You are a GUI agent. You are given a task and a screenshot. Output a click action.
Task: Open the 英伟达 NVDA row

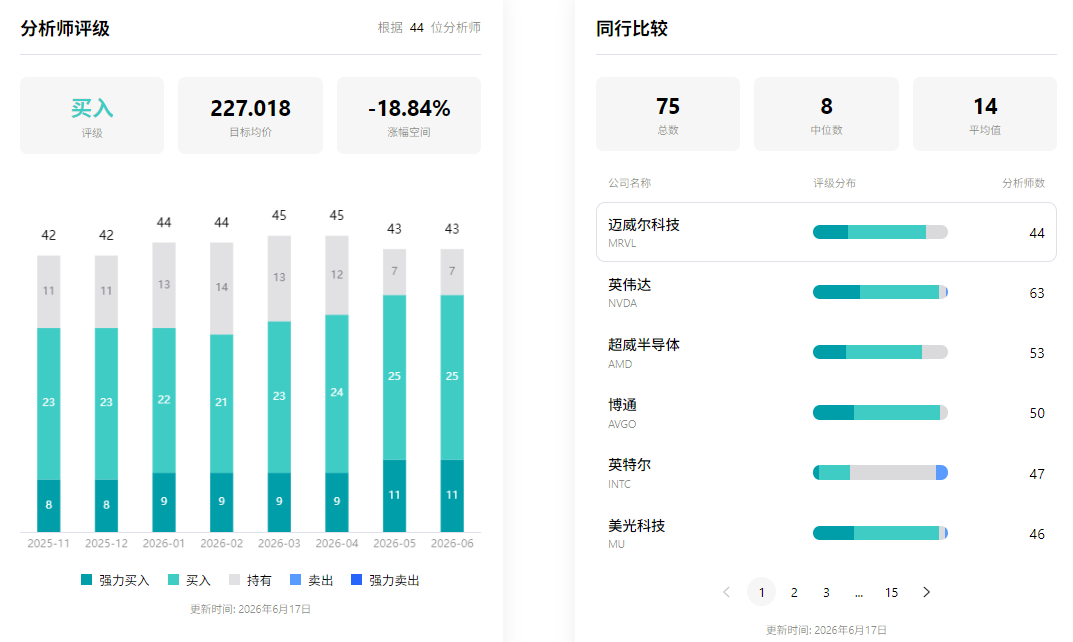click(826, 292)
